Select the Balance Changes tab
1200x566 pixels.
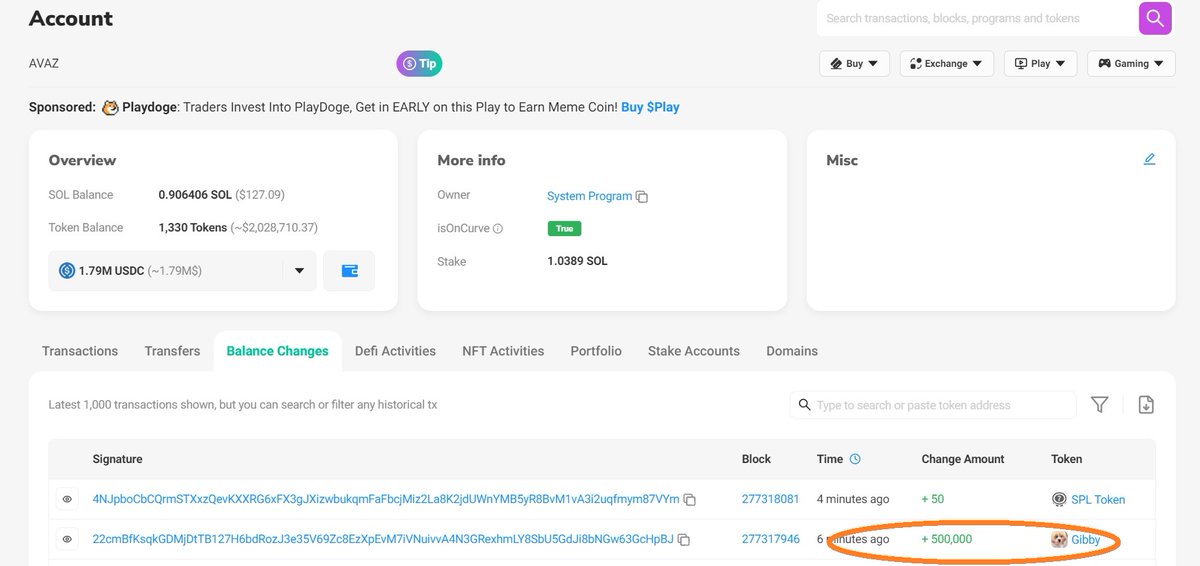pyautogui.click(x=277, y=351)
